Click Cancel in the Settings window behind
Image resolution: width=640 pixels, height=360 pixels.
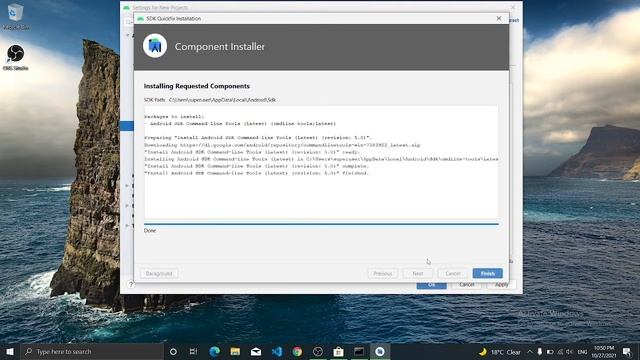[x=467, y=285]
